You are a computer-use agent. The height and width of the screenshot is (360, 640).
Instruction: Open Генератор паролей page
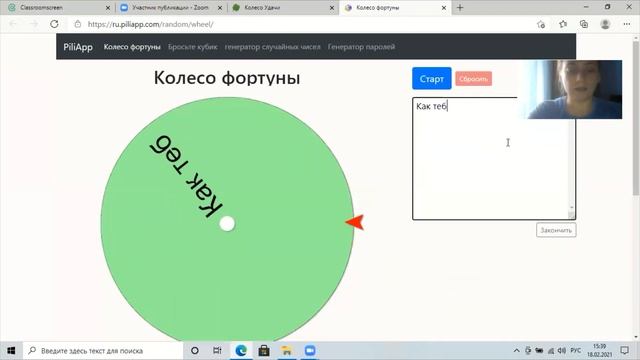pyautogui.click(x=361, y=47)
